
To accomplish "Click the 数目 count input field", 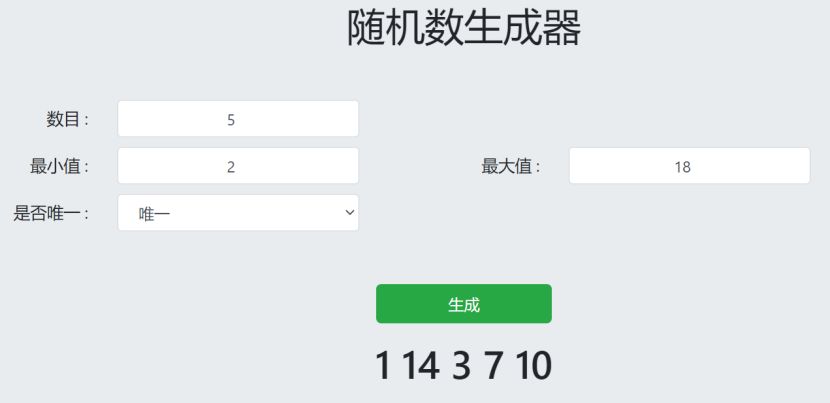I will [238, 119].
